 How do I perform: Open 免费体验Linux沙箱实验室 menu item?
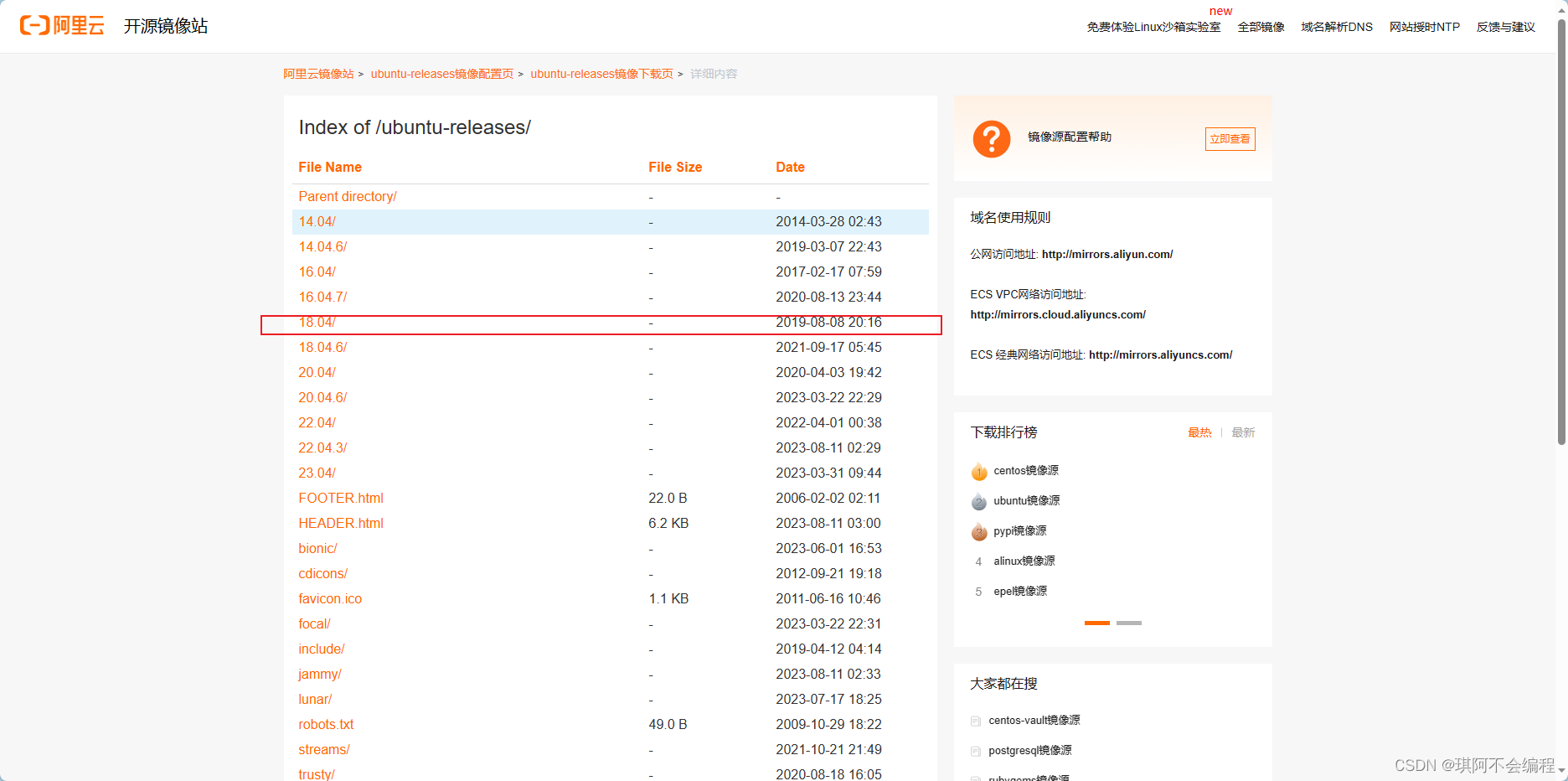[x=1153, y=27]
